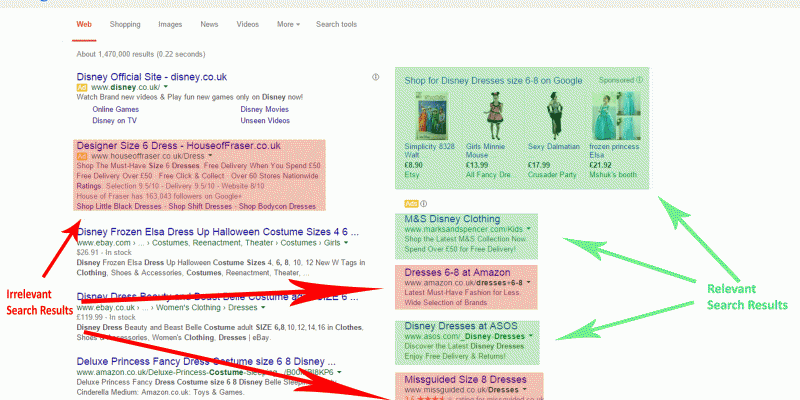Open the News tab

click(209, 24)
